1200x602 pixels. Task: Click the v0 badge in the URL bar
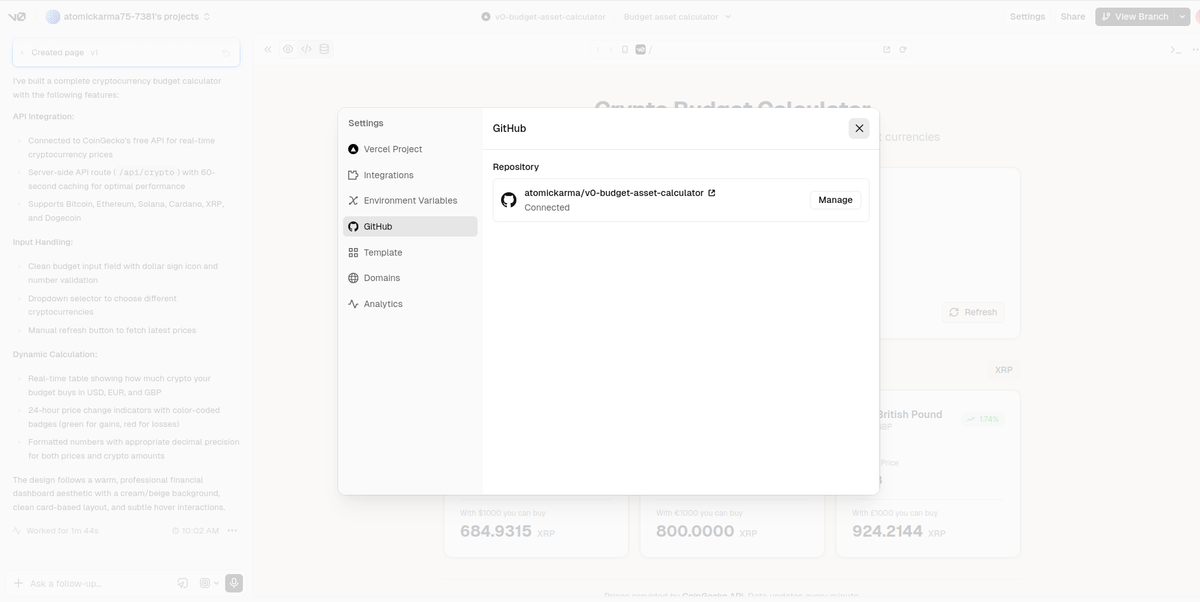point(641,49)
